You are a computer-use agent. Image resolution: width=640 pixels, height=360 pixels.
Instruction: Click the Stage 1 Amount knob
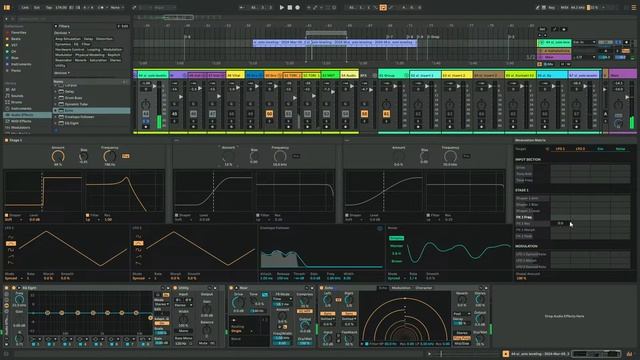point(58,156)
